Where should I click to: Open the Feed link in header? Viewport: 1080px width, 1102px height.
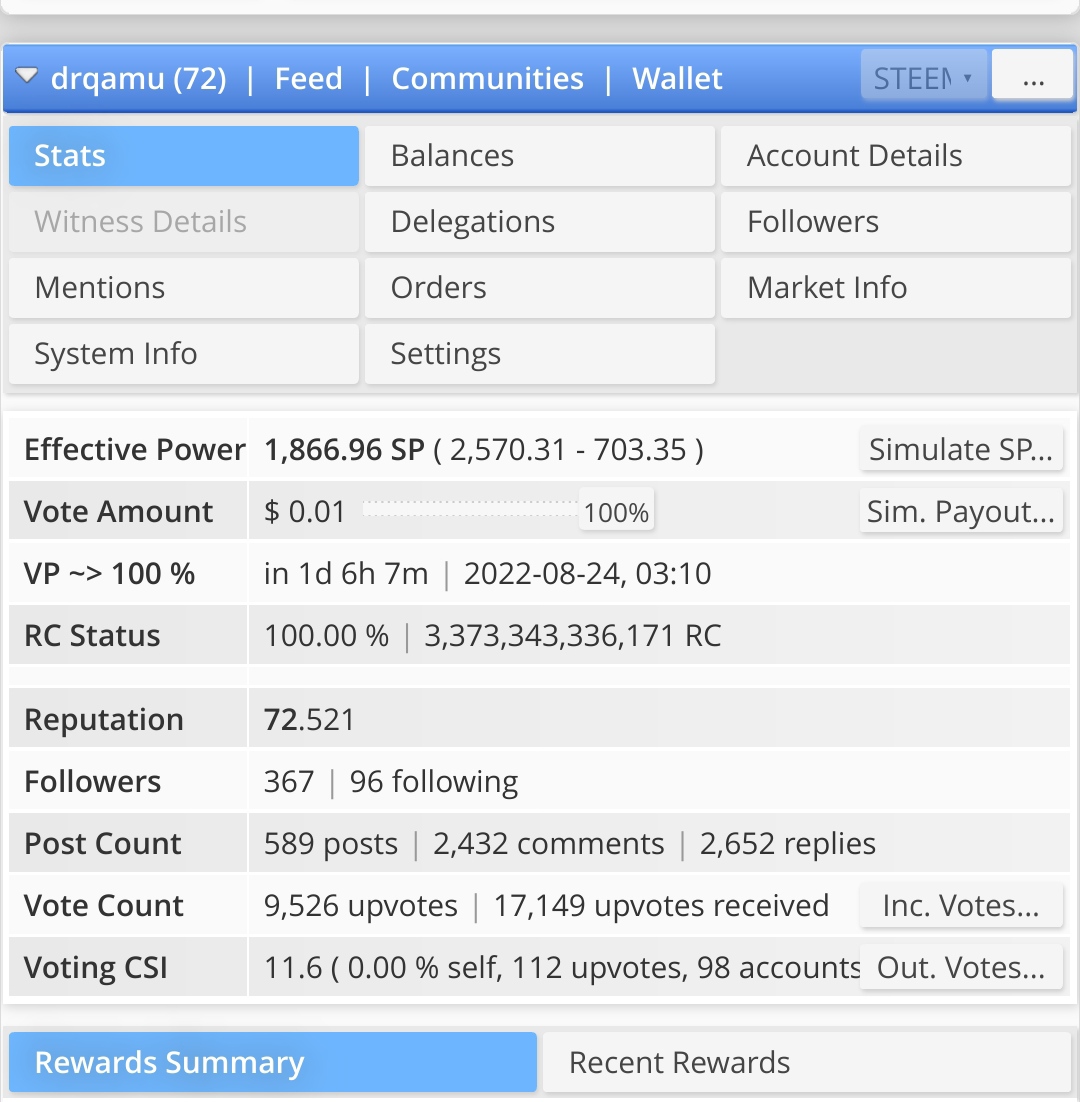click(x=308, y=79)
